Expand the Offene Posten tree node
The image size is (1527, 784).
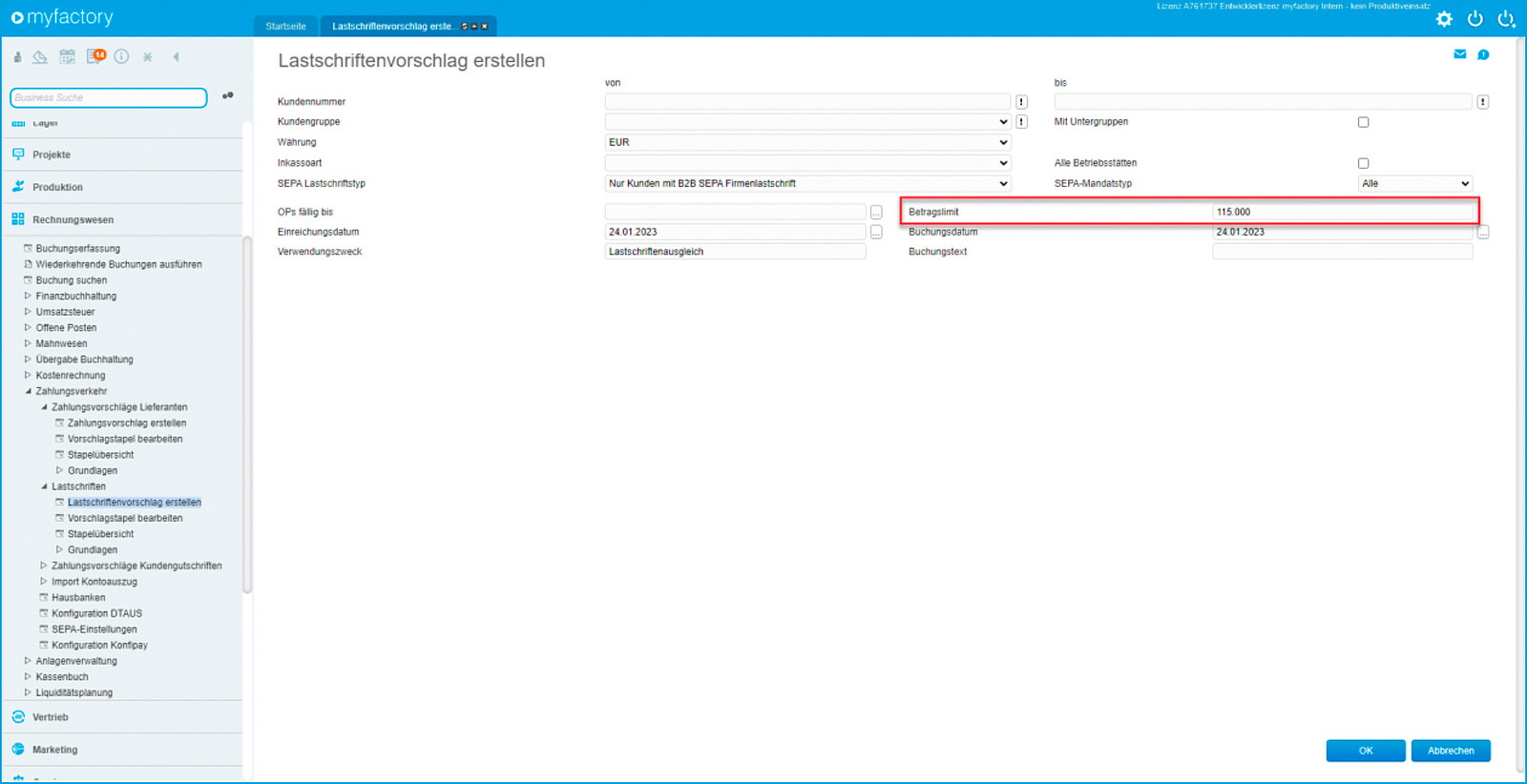click(x=28, y=328)
